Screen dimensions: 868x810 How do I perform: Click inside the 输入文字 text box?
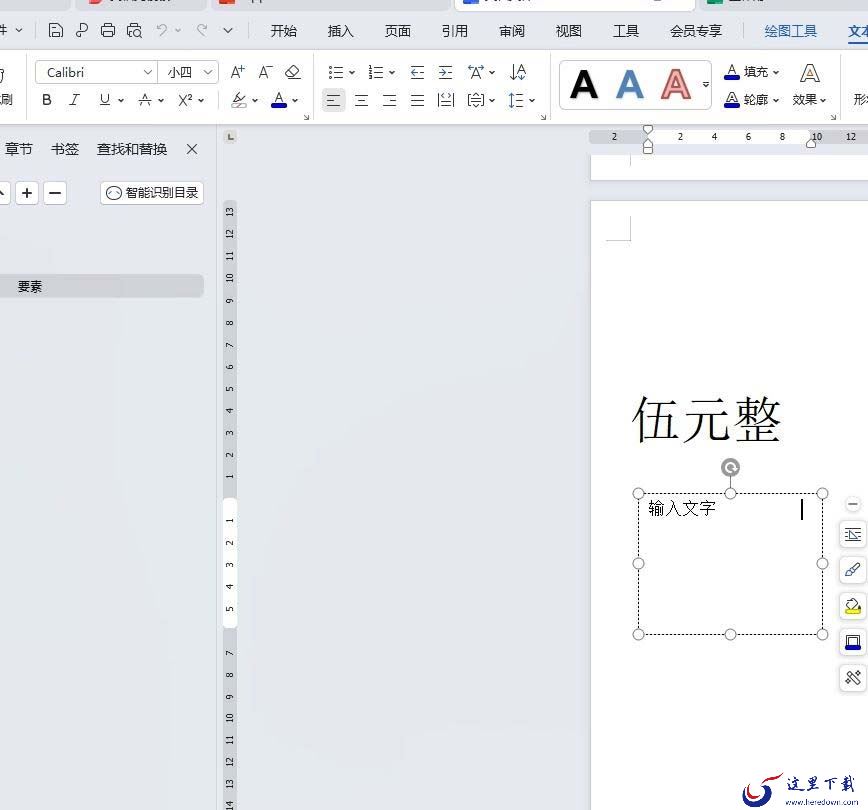click(x=730, y=564)
